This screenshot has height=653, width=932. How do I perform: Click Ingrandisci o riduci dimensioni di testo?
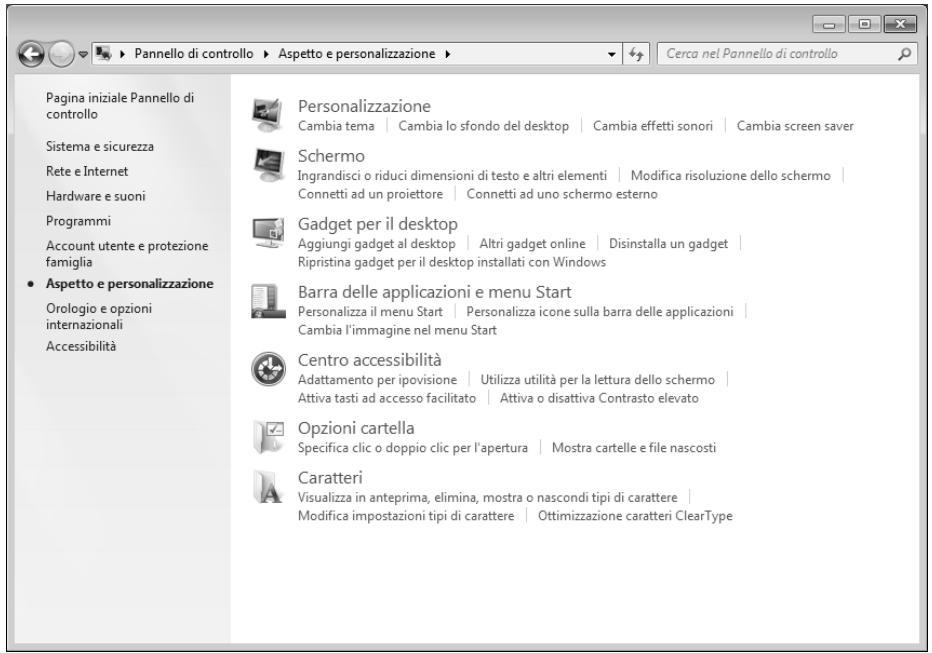[x=452, y=176]
